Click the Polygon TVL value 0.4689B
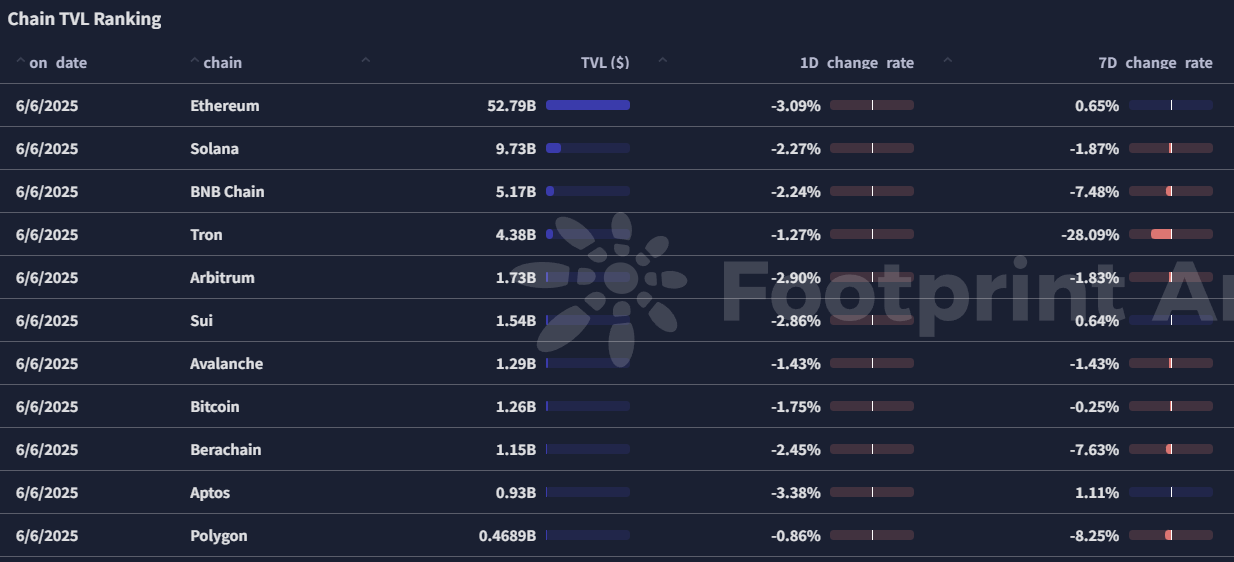The width and height of the screenshot is (1234, 562). 507,536
